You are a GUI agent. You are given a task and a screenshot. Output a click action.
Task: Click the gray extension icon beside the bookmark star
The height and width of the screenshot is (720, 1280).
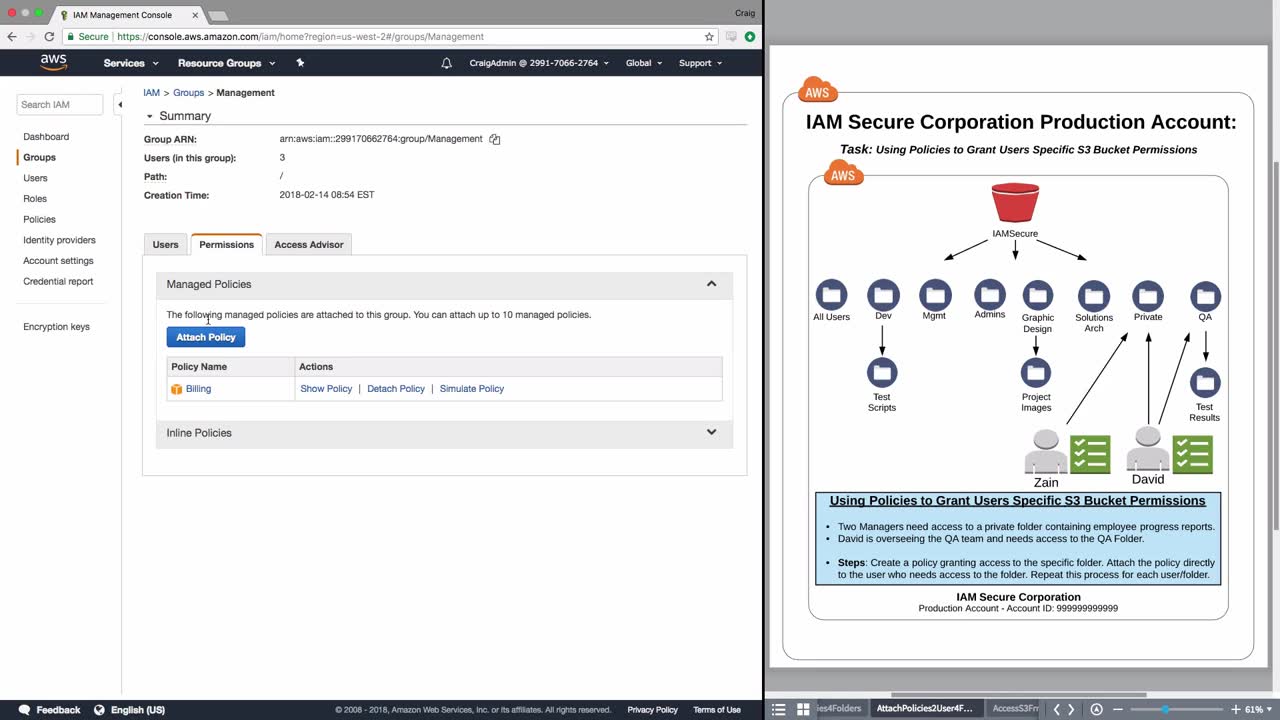(x=731, y=37)
